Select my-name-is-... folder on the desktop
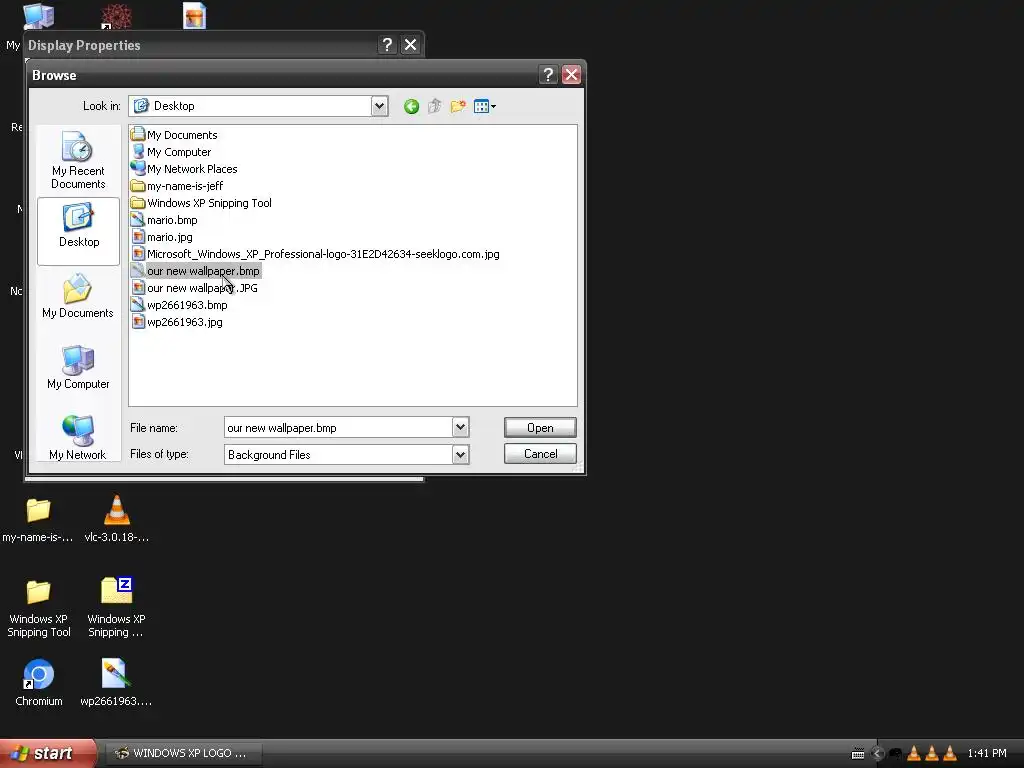The width and height of the screenshot is (1024, 768). pos(38,520)
